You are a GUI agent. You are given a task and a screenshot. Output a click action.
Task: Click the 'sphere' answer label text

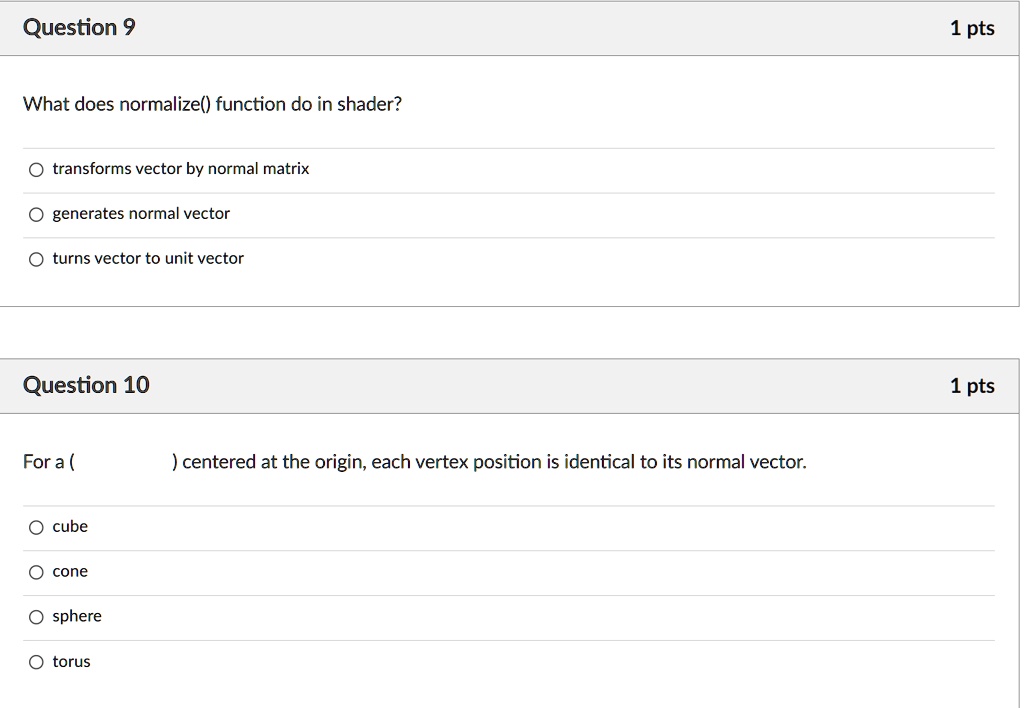click(77, 616)
